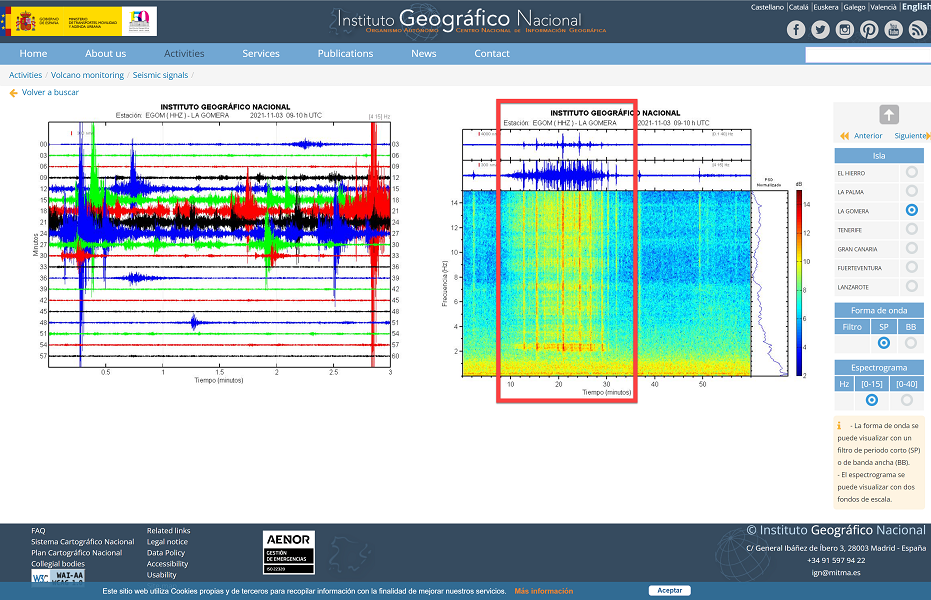Viewport: 931px width, 600px height.
Task: Open the YouTube social icon
Action: (893, 30)
